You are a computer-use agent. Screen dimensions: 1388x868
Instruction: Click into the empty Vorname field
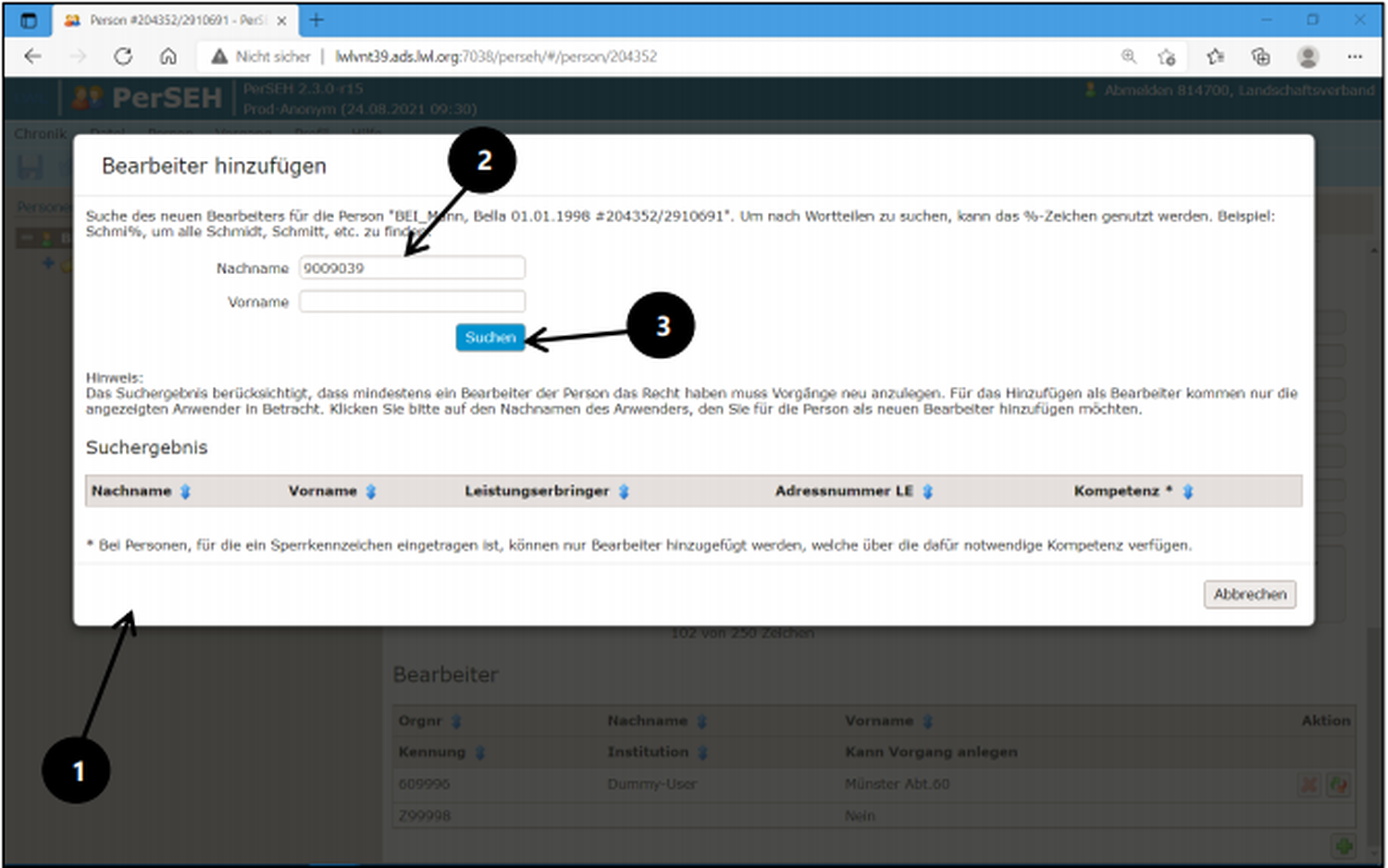412,302
